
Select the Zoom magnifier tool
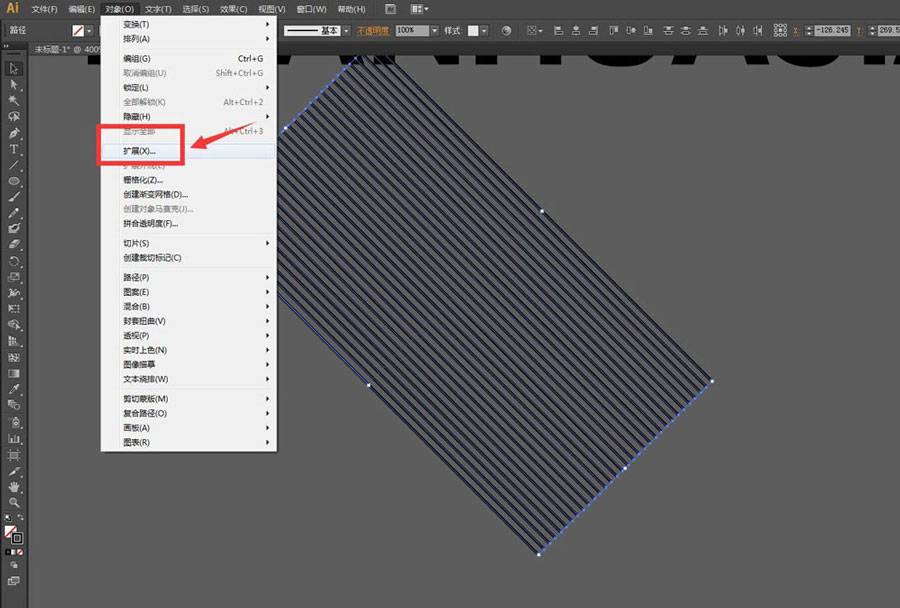pos(14,502)
